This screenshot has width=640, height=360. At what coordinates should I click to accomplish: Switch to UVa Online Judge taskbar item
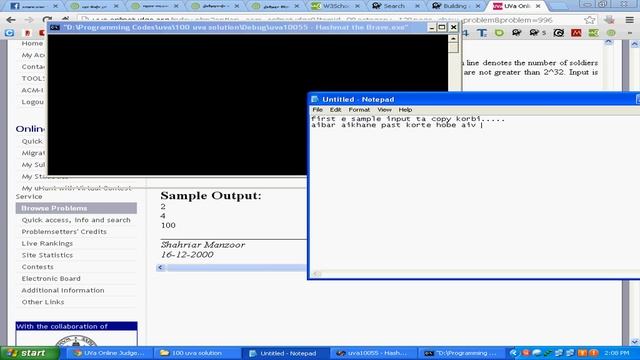[109, 353]
